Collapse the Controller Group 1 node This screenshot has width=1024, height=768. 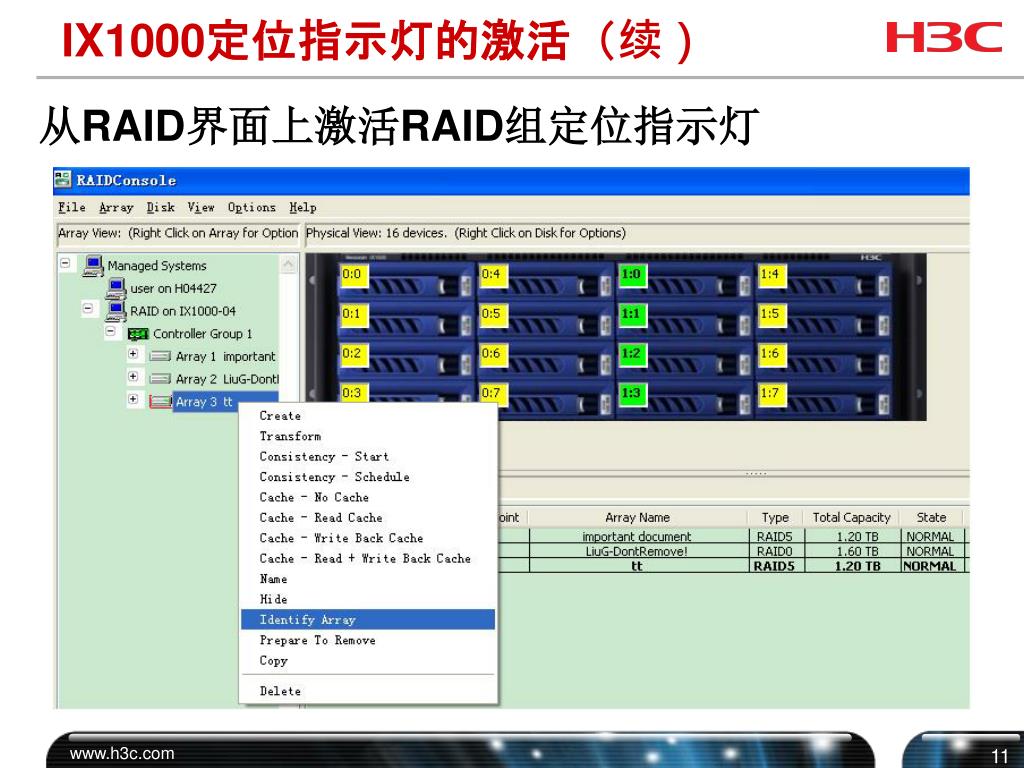pyautogui.click(x=111, y=332)
